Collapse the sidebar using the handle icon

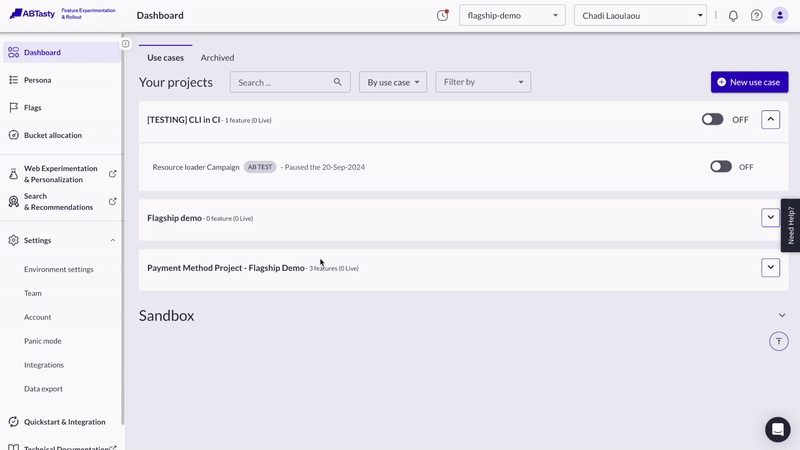[x=125, y=44]
